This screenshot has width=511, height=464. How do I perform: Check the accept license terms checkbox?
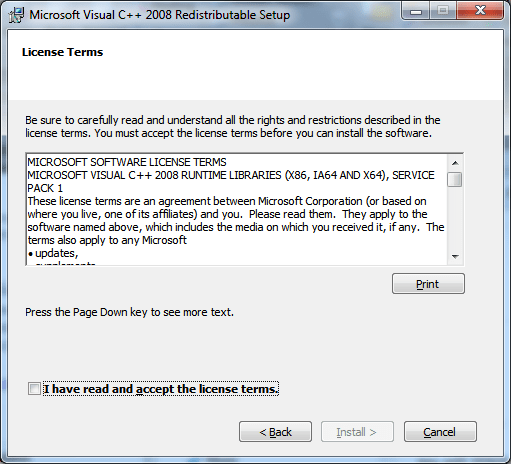[34, 389]
